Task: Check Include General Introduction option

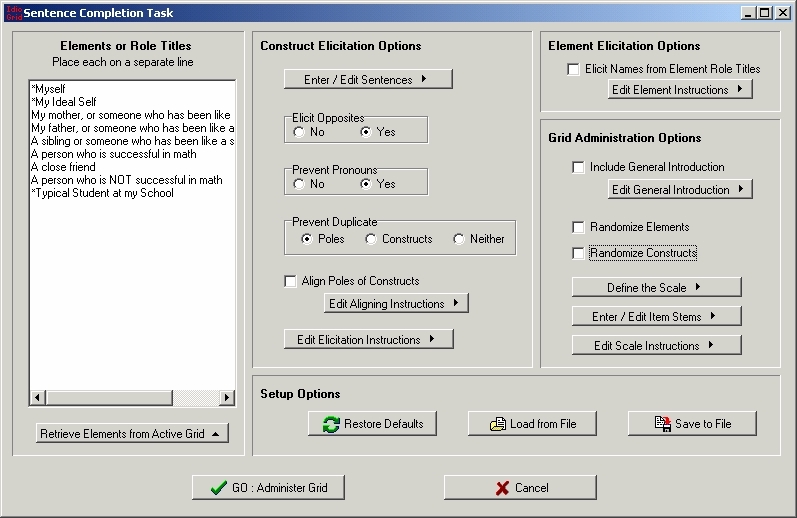Action: [x=578, y=167]
